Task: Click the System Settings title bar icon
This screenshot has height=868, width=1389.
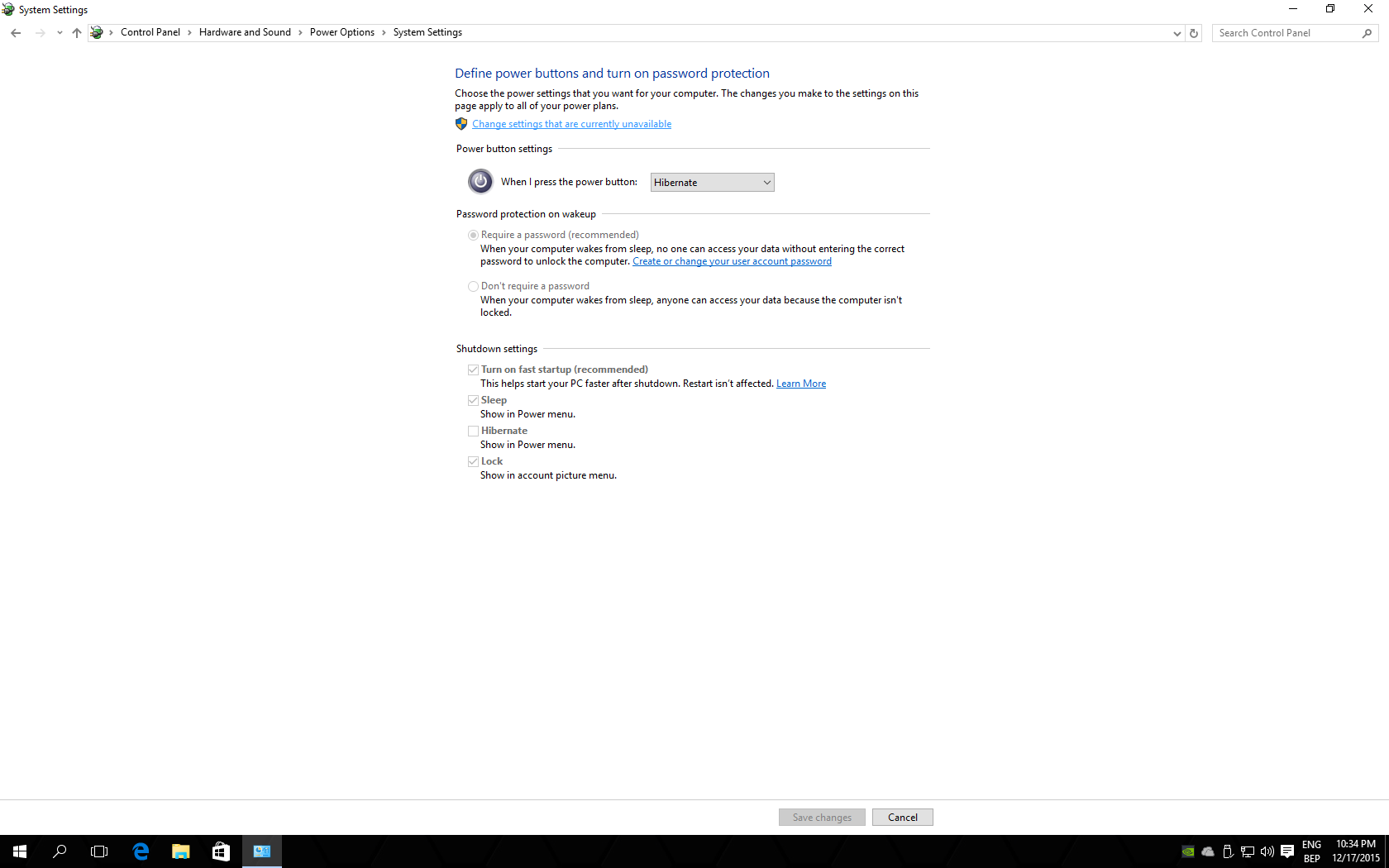Action: point(8,9)
